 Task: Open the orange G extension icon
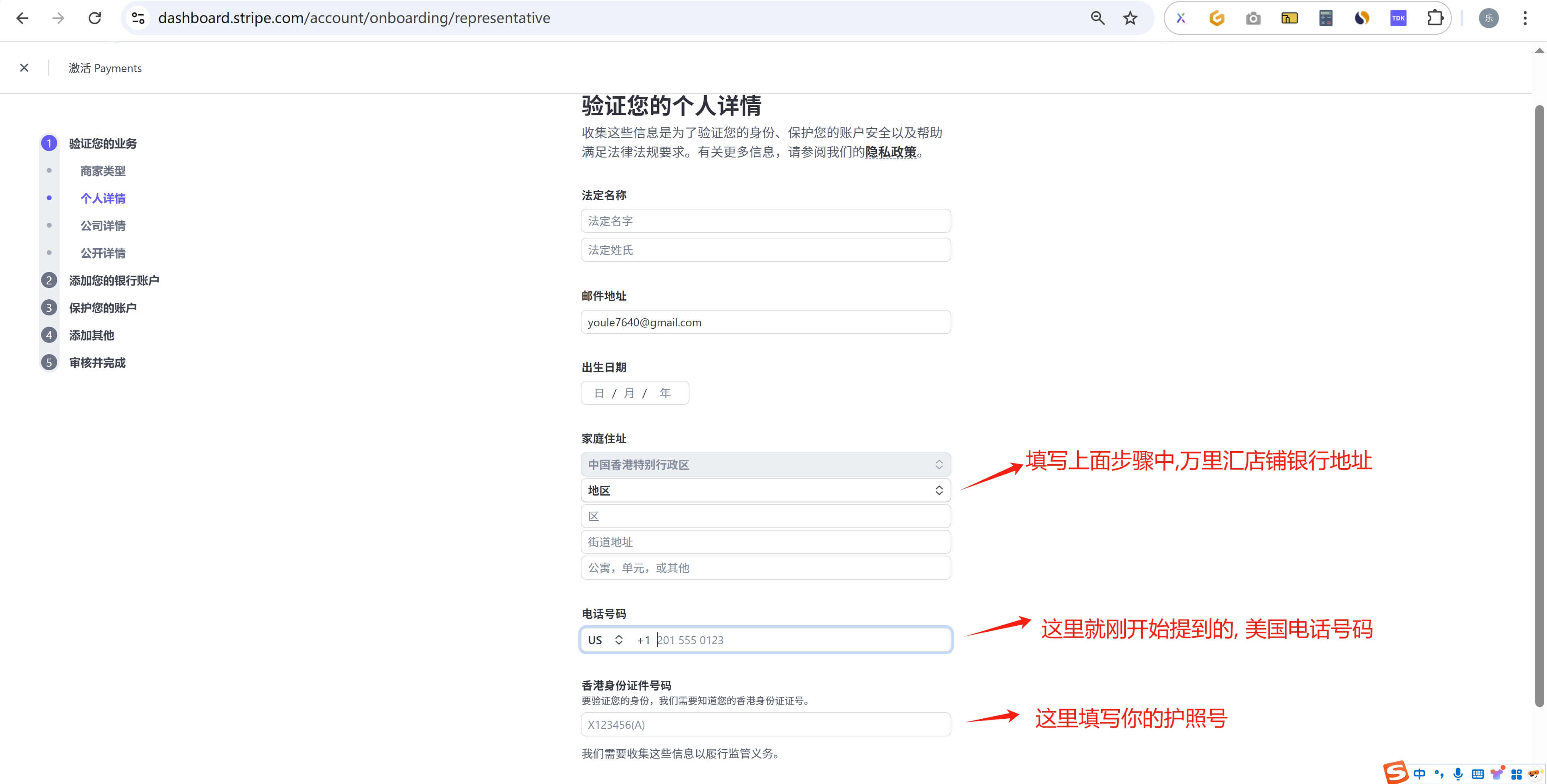1217,18
